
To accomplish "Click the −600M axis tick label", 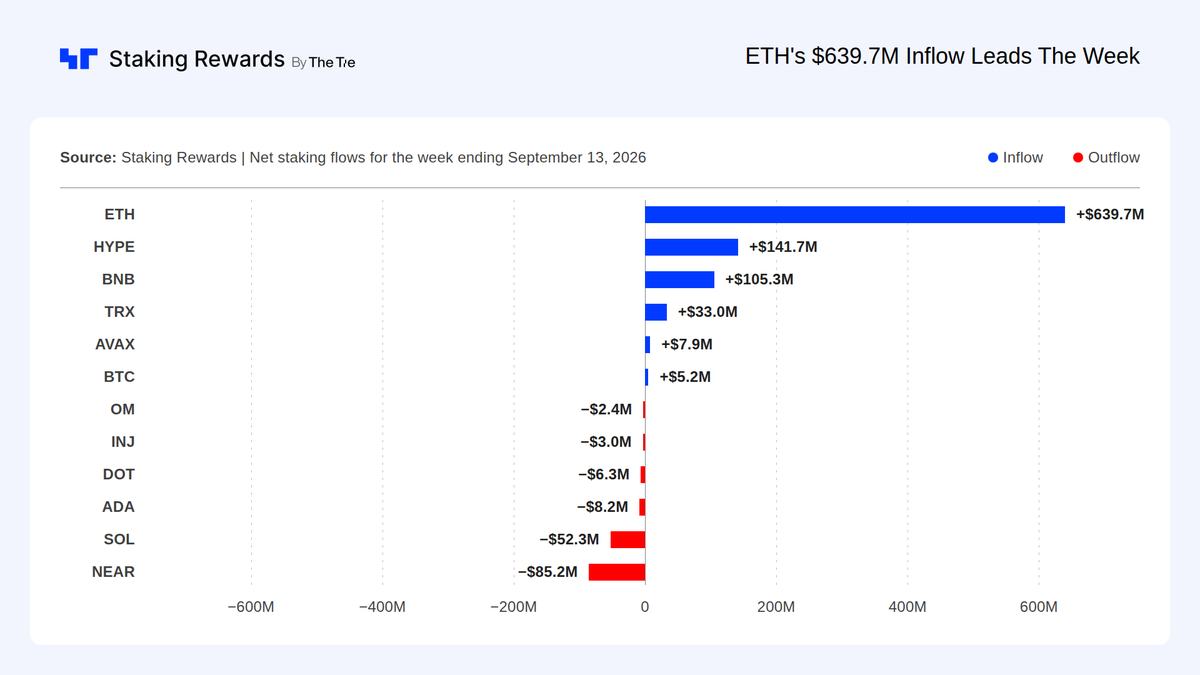I will click(x=251, y=606).
